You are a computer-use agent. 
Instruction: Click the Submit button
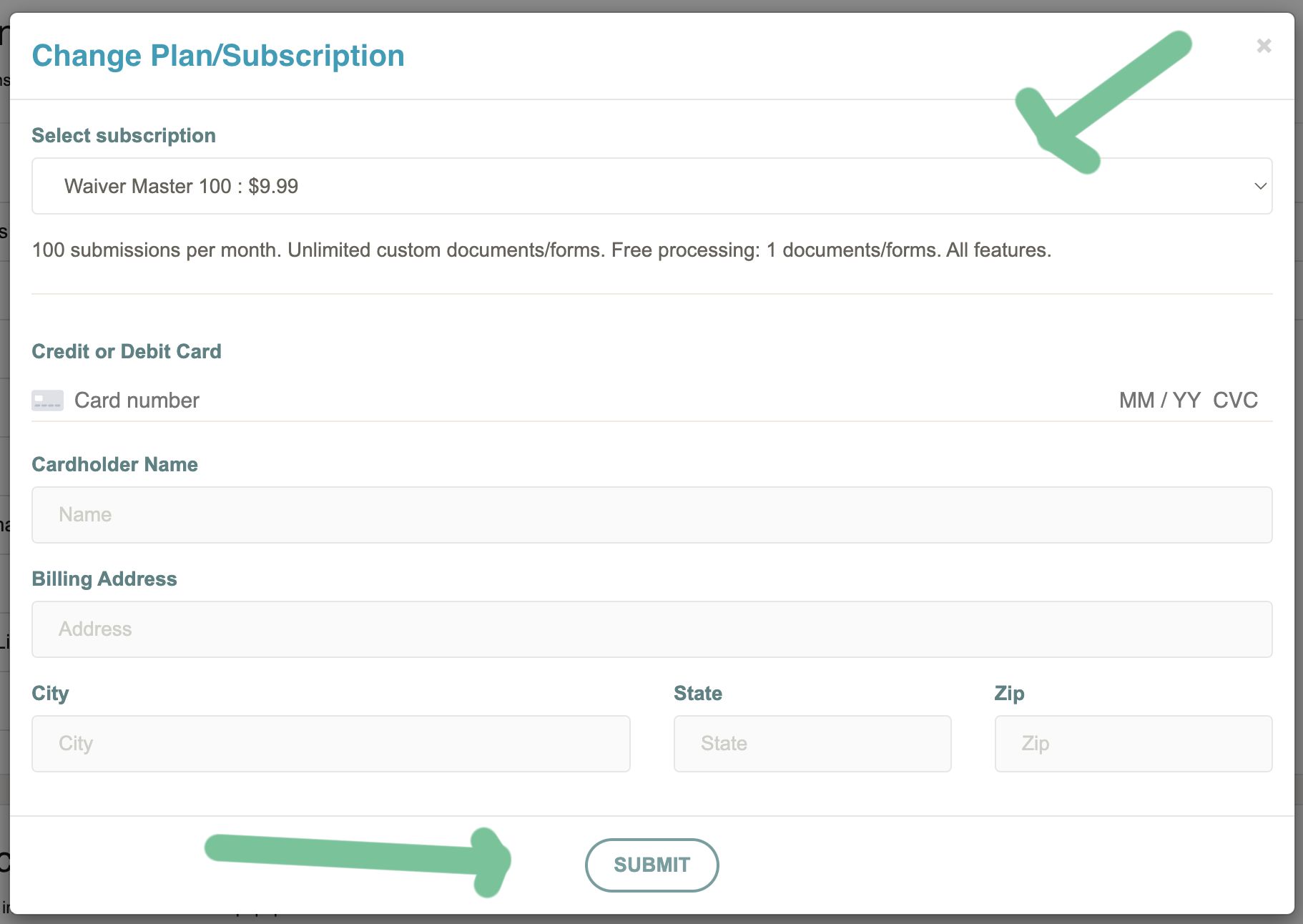pyautogui.click(x=651, y=865)
